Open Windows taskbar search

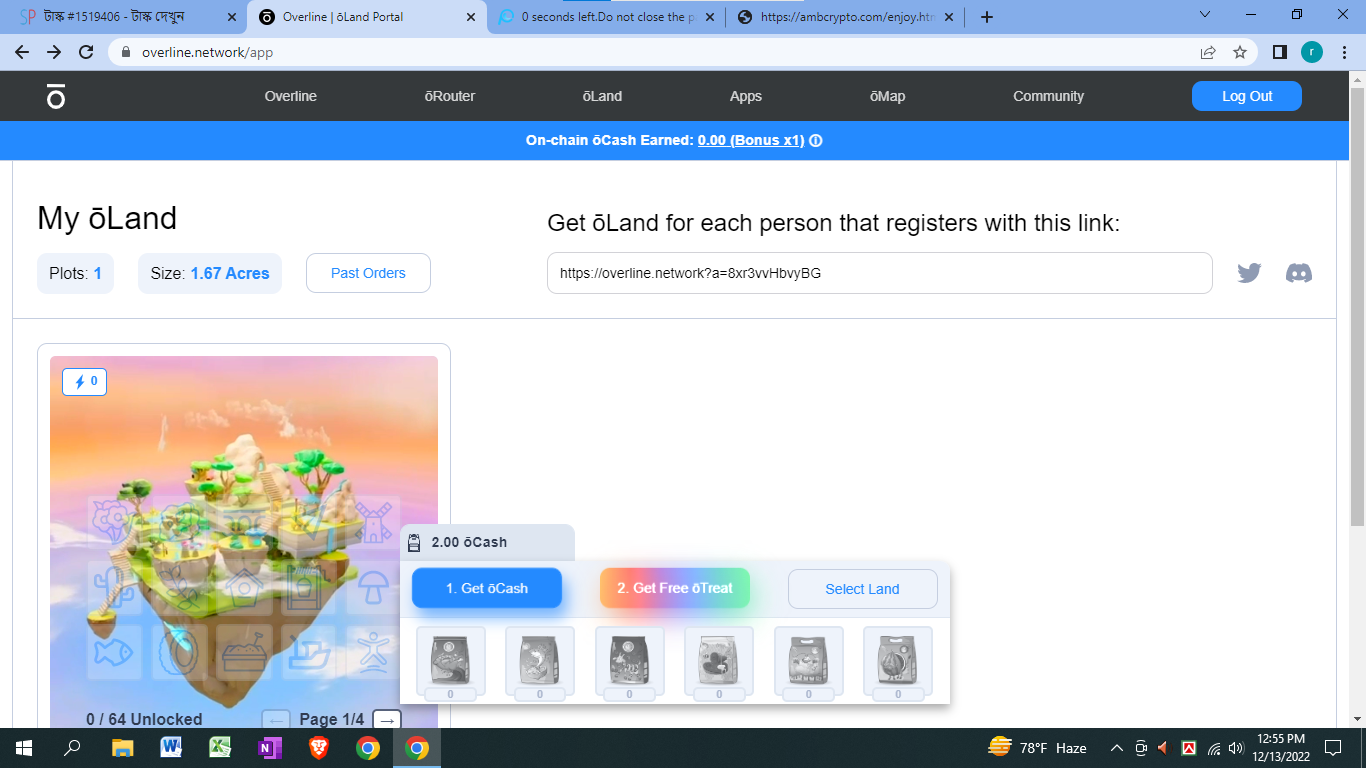tap(72, 747)
